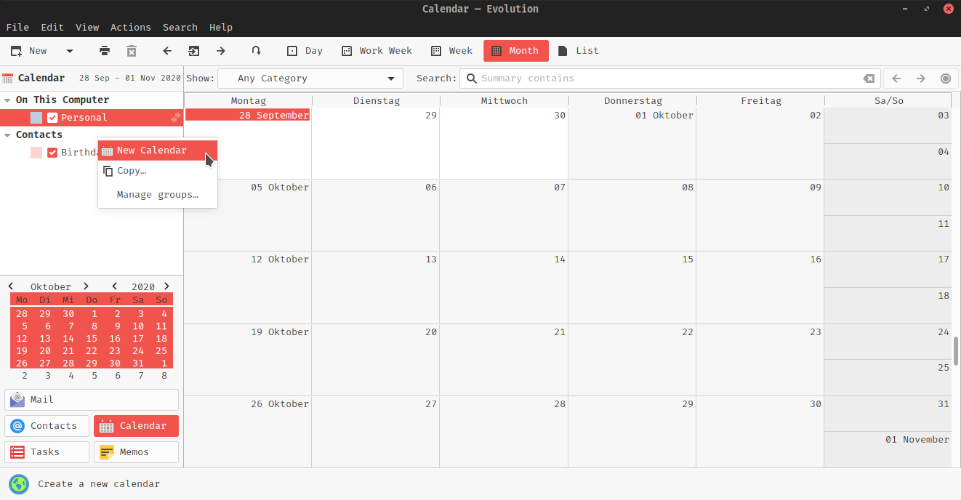Click the New appointment icon in toolbar

tap(17, 51)
